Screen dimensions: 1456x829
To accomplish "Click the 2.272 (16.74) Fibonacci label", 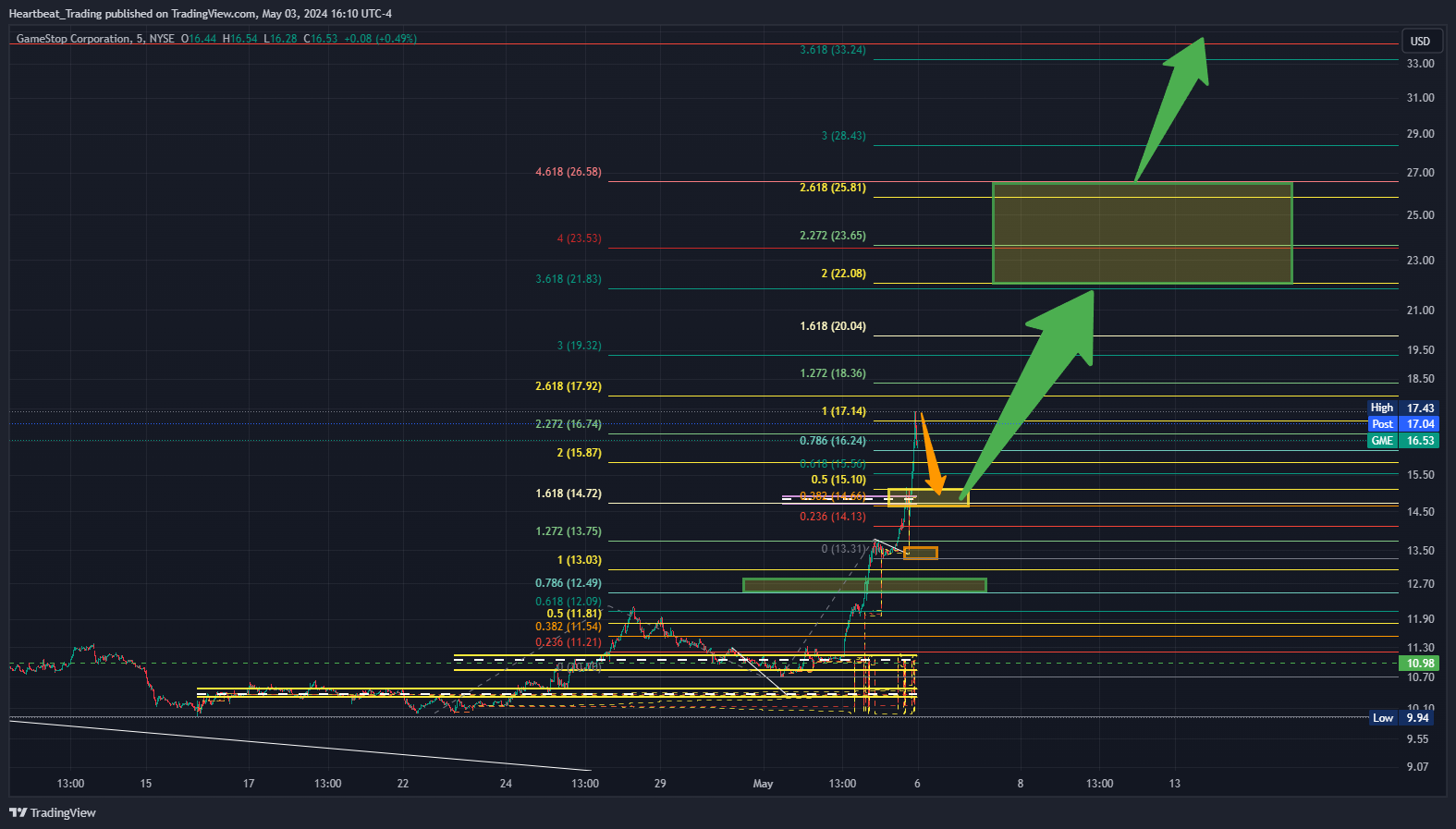I will [x=569, y=424].
